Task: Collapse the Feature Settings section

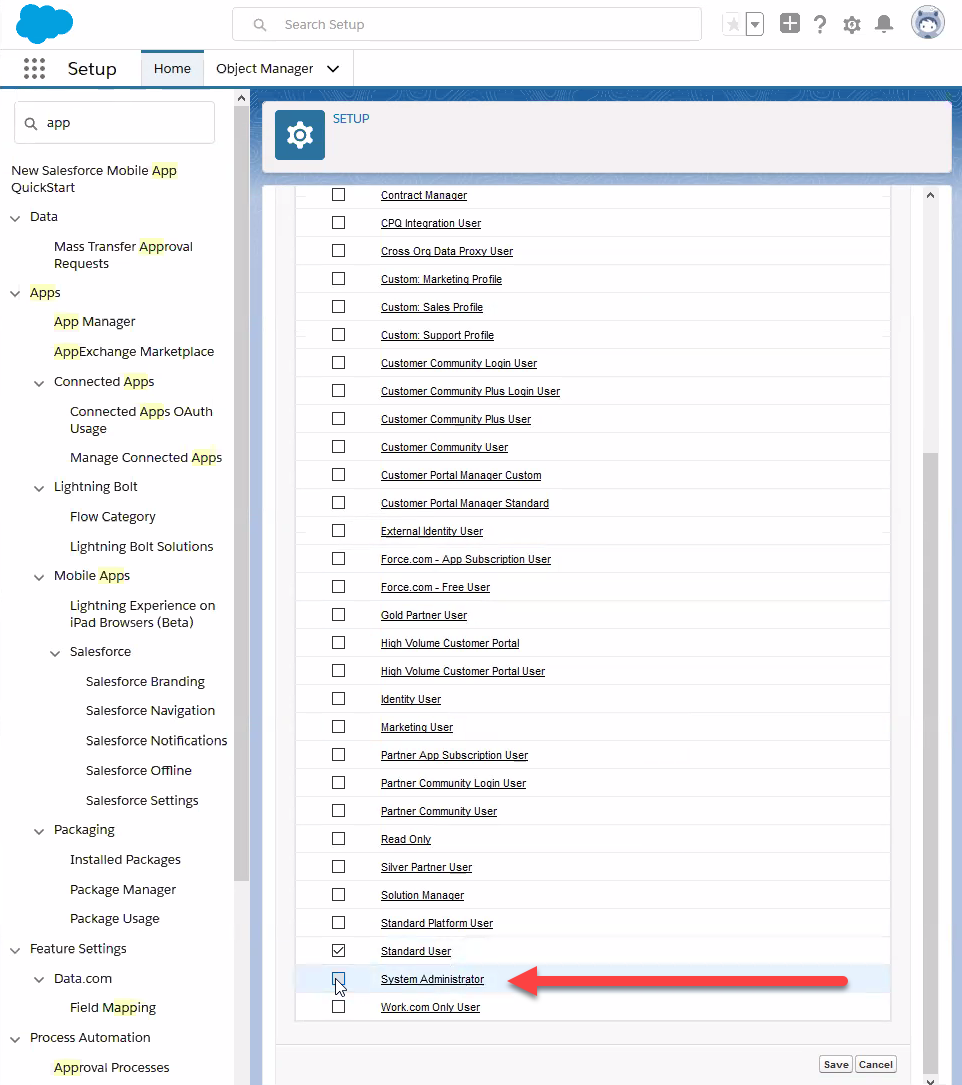Action: coord(15,950)
